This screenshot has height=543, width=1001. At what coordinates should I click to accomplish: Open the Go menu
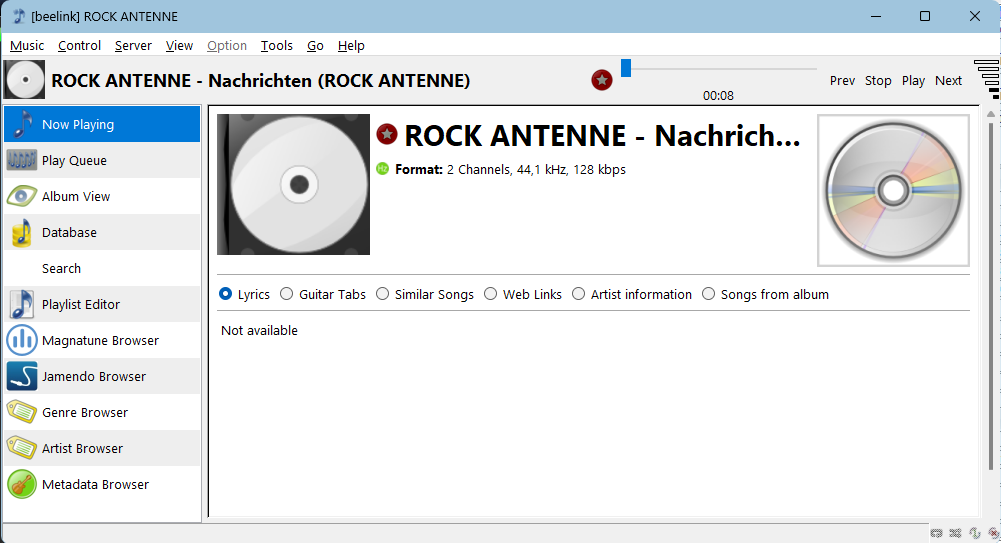[315, 45]
